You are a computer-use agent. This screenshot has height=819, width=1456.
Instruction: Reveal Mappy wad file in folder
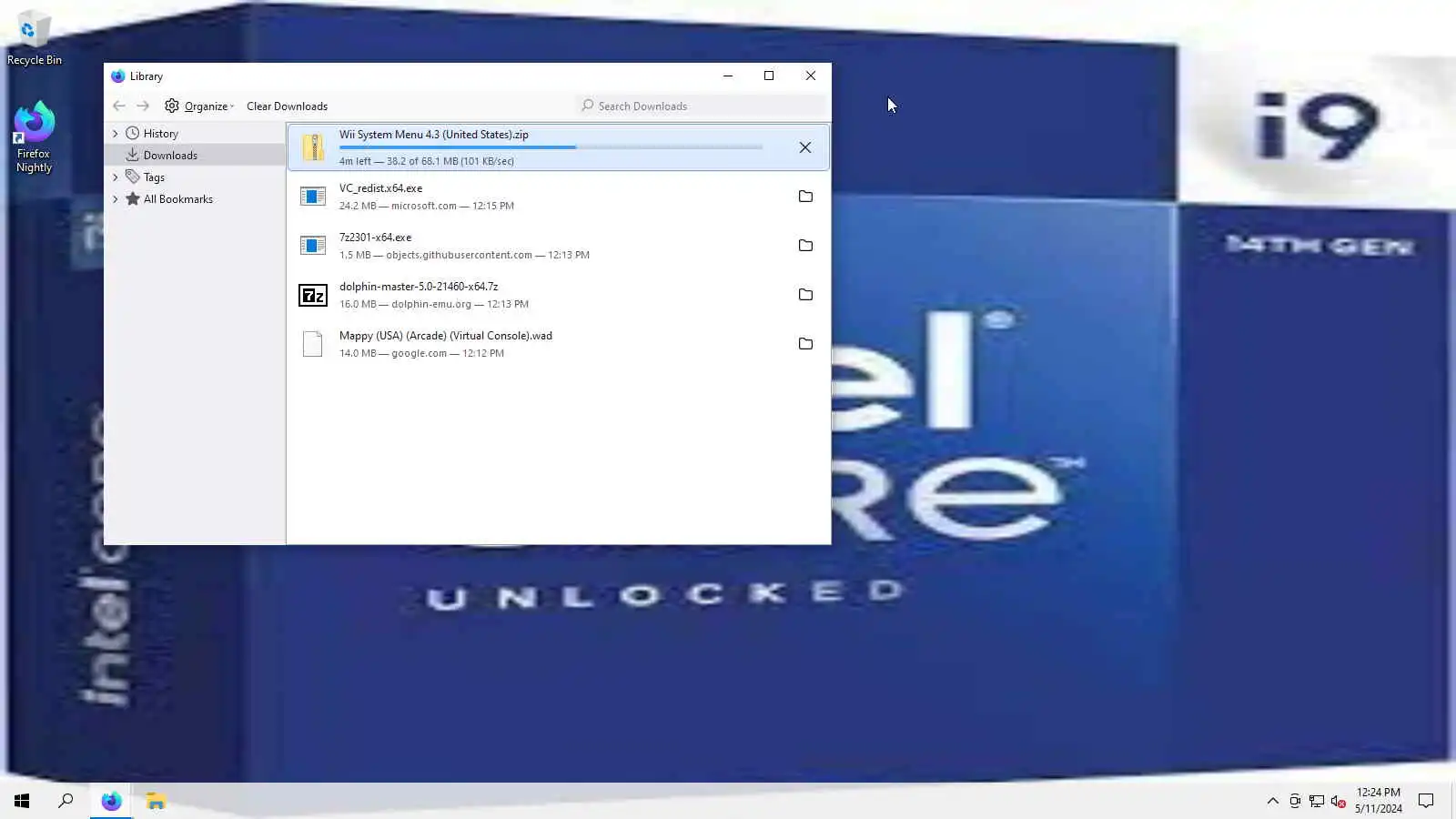coord(805,344)
